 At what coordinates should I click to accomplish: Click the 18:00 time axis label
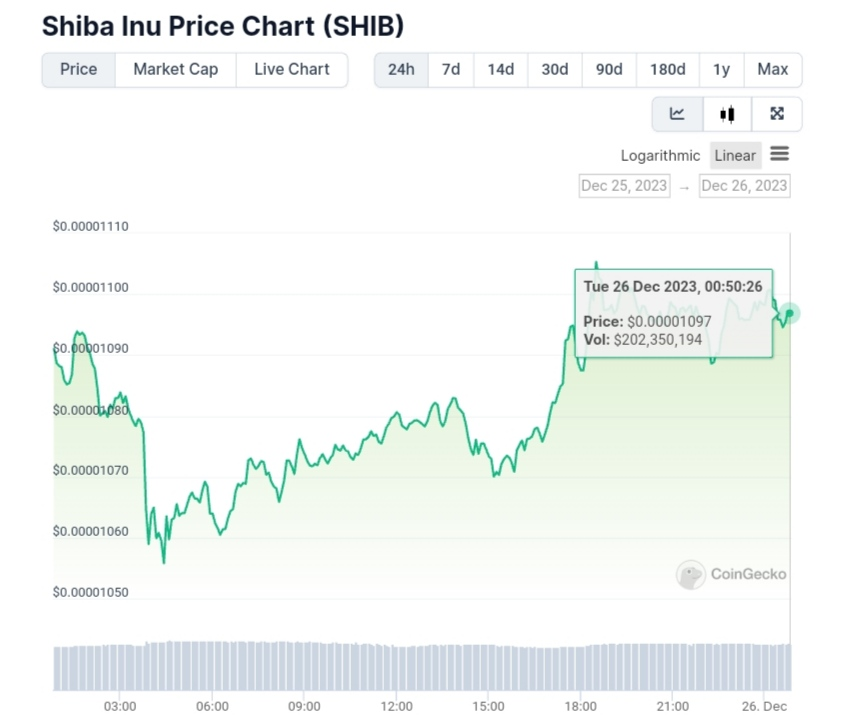[x=581, y=706]
